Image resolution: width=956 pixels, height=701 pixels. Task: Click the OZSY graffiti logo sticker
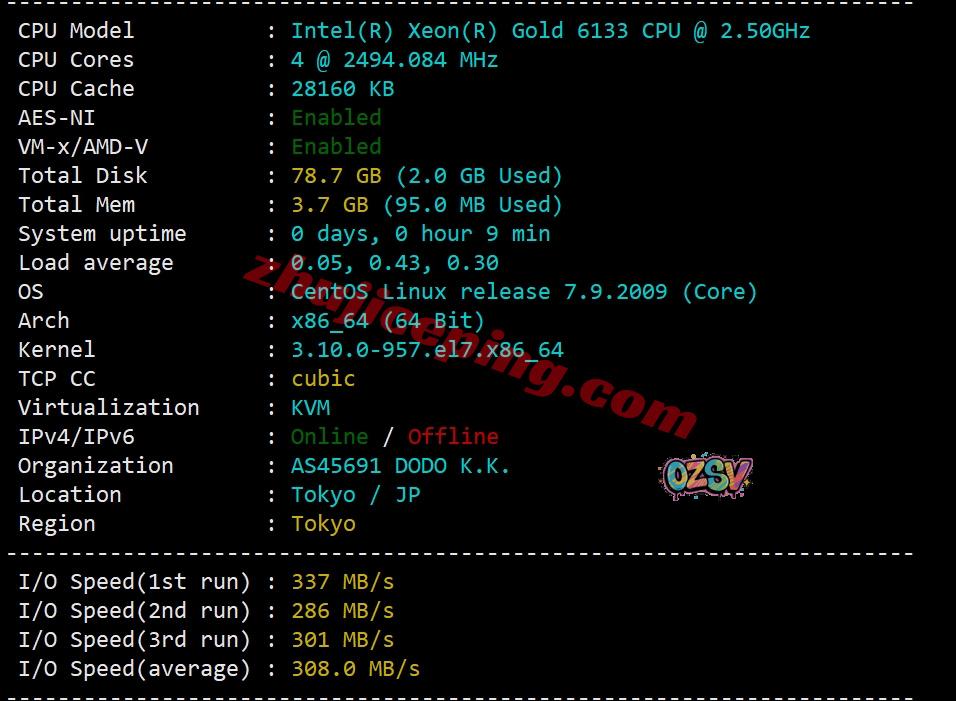(x=706, y=476)
